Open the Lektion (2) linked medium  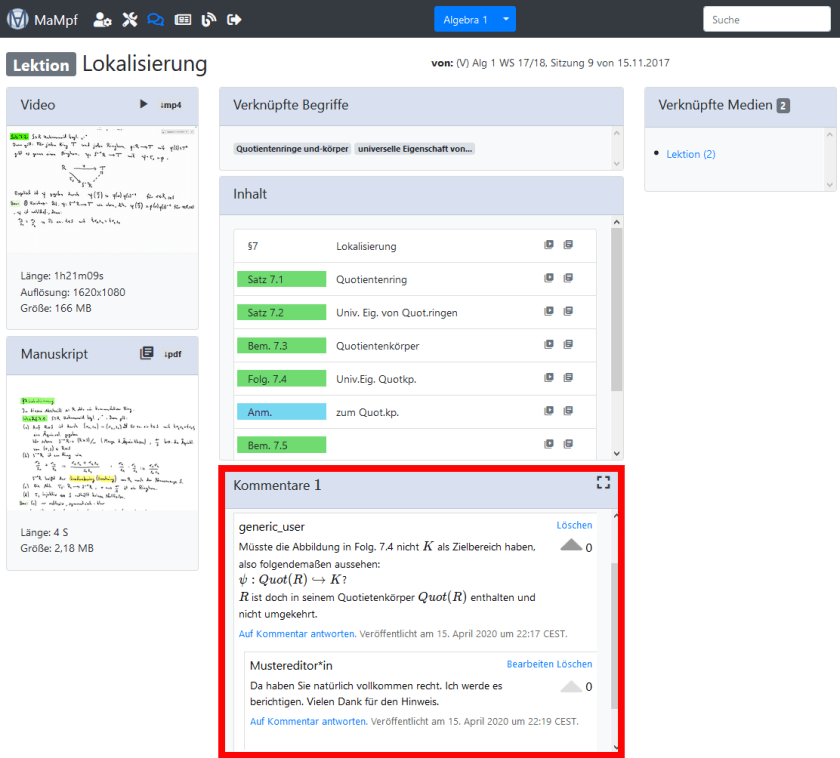(x=691, y=154)
